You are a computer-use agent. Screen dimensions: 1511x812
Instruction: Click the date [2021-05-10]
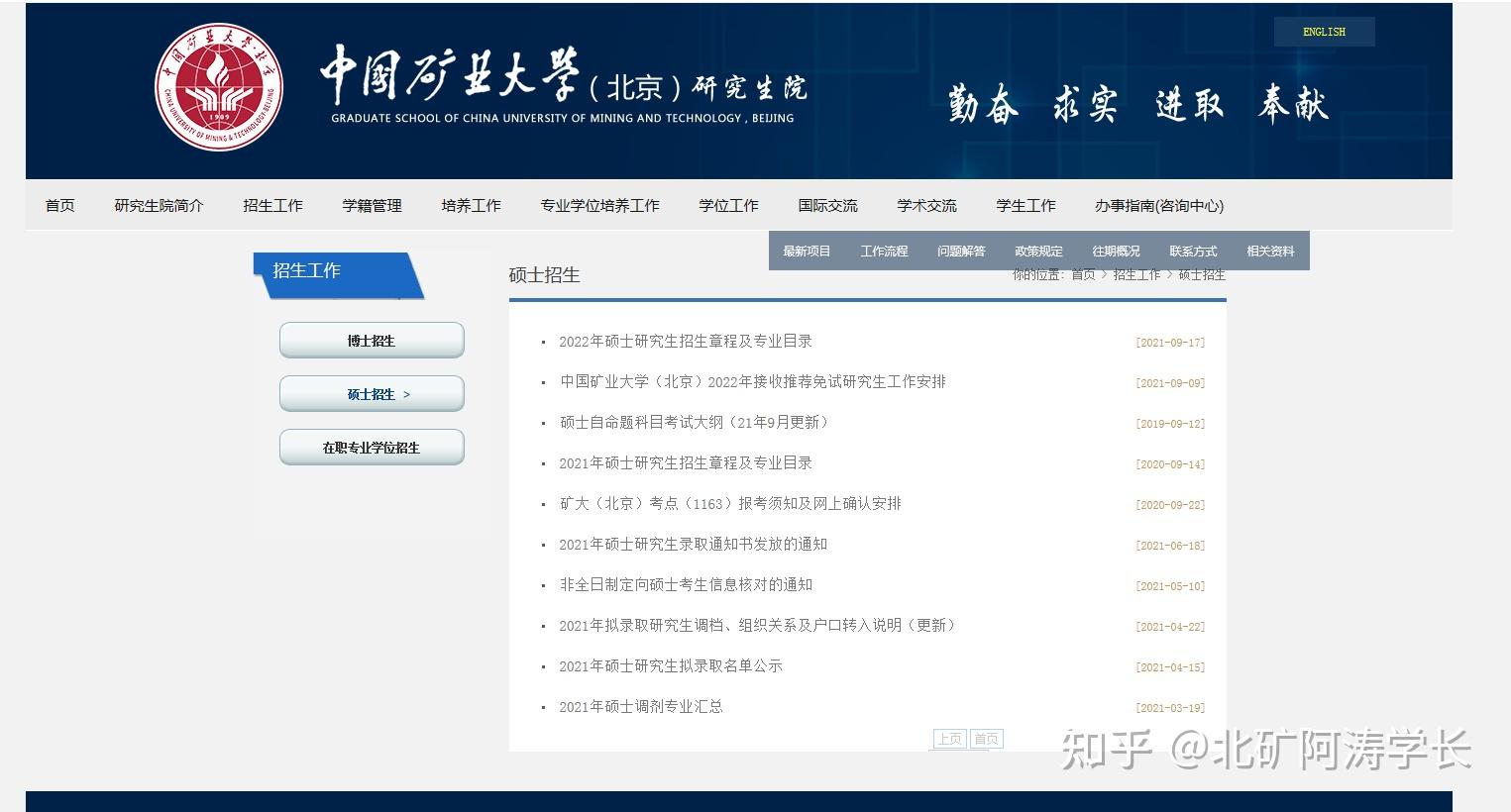1170,586
